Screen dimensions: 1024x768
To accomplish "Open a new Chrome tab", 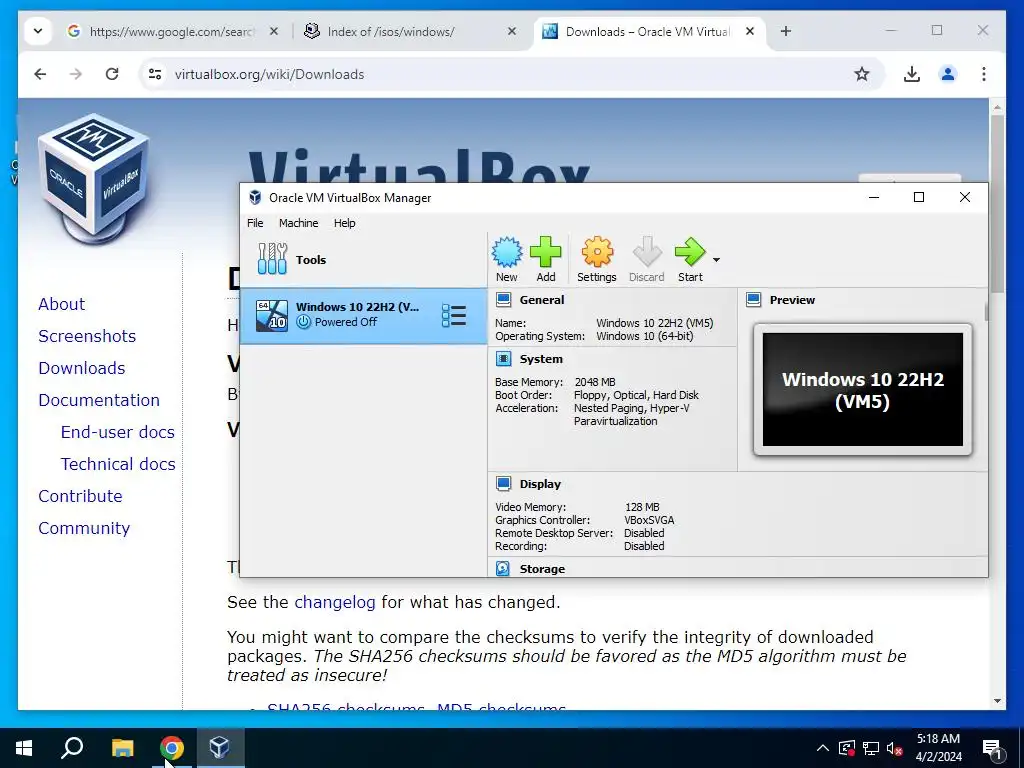I will pos(786,31).
